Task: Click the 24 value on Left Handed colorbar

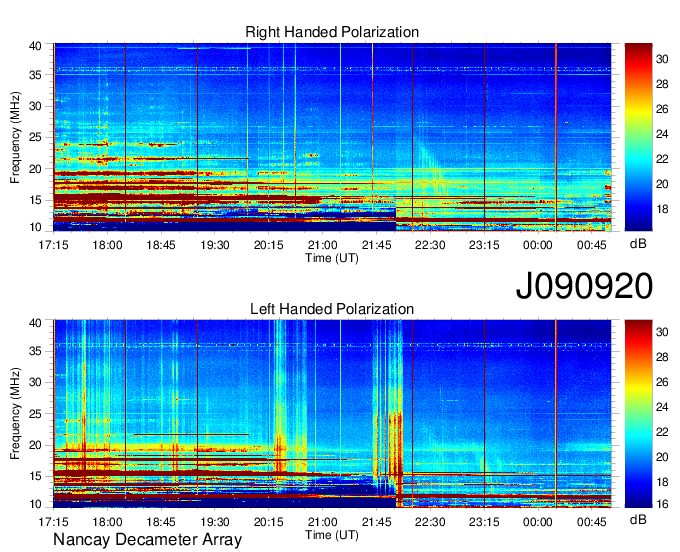Action: [x=662, y=407]
